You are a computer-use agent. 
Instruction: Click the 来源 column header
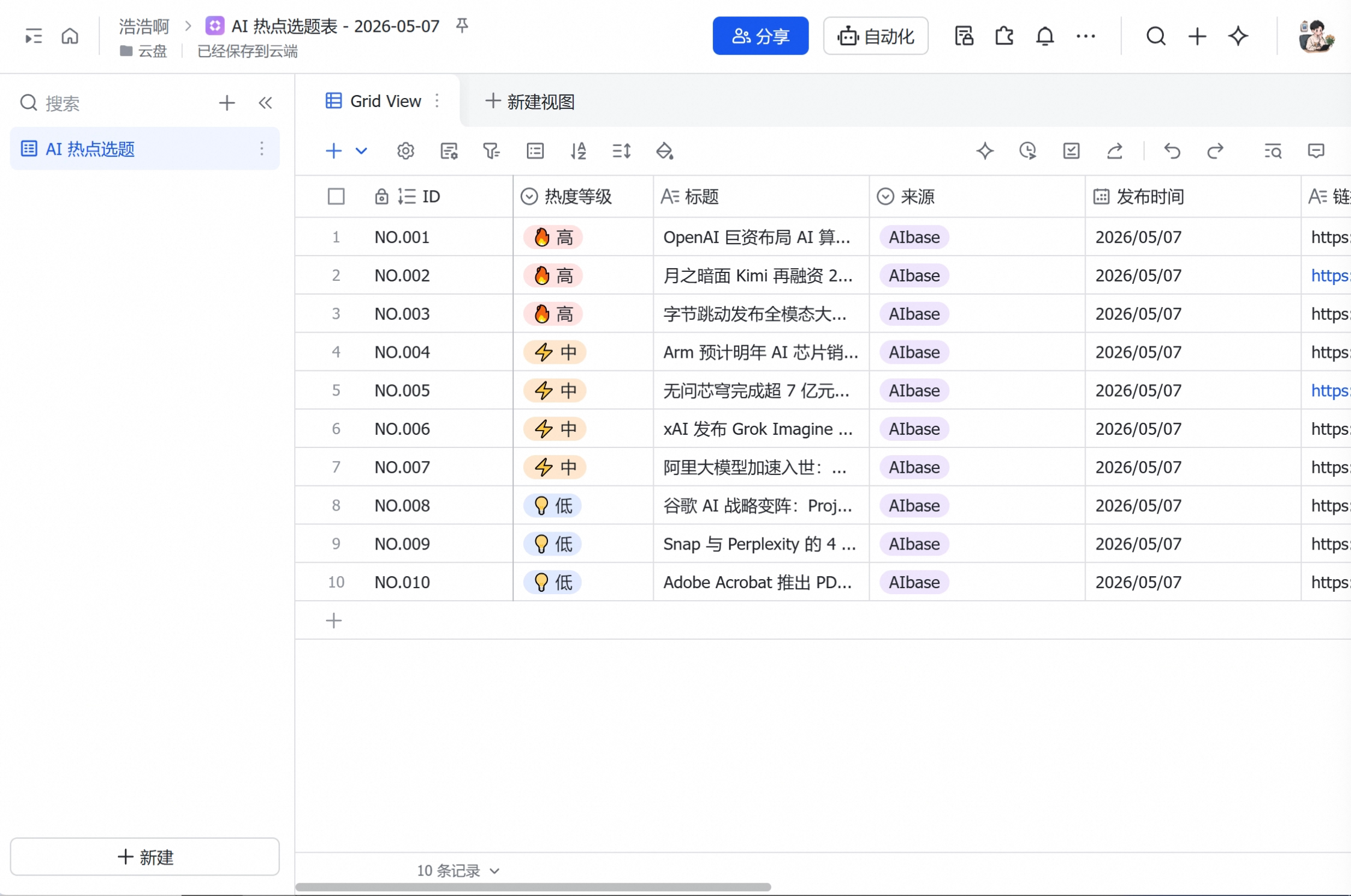pyautogui.click(x=977, y=197)
